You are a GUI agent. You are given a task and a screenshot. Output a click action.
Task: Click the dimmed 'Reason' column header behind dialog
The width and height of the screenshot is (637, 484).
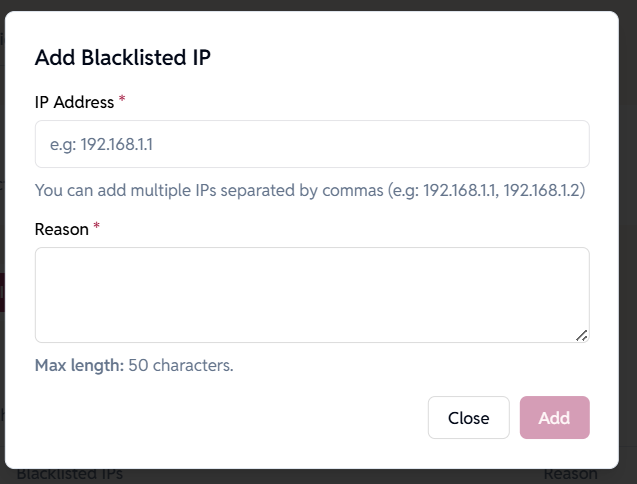(570, 475)
